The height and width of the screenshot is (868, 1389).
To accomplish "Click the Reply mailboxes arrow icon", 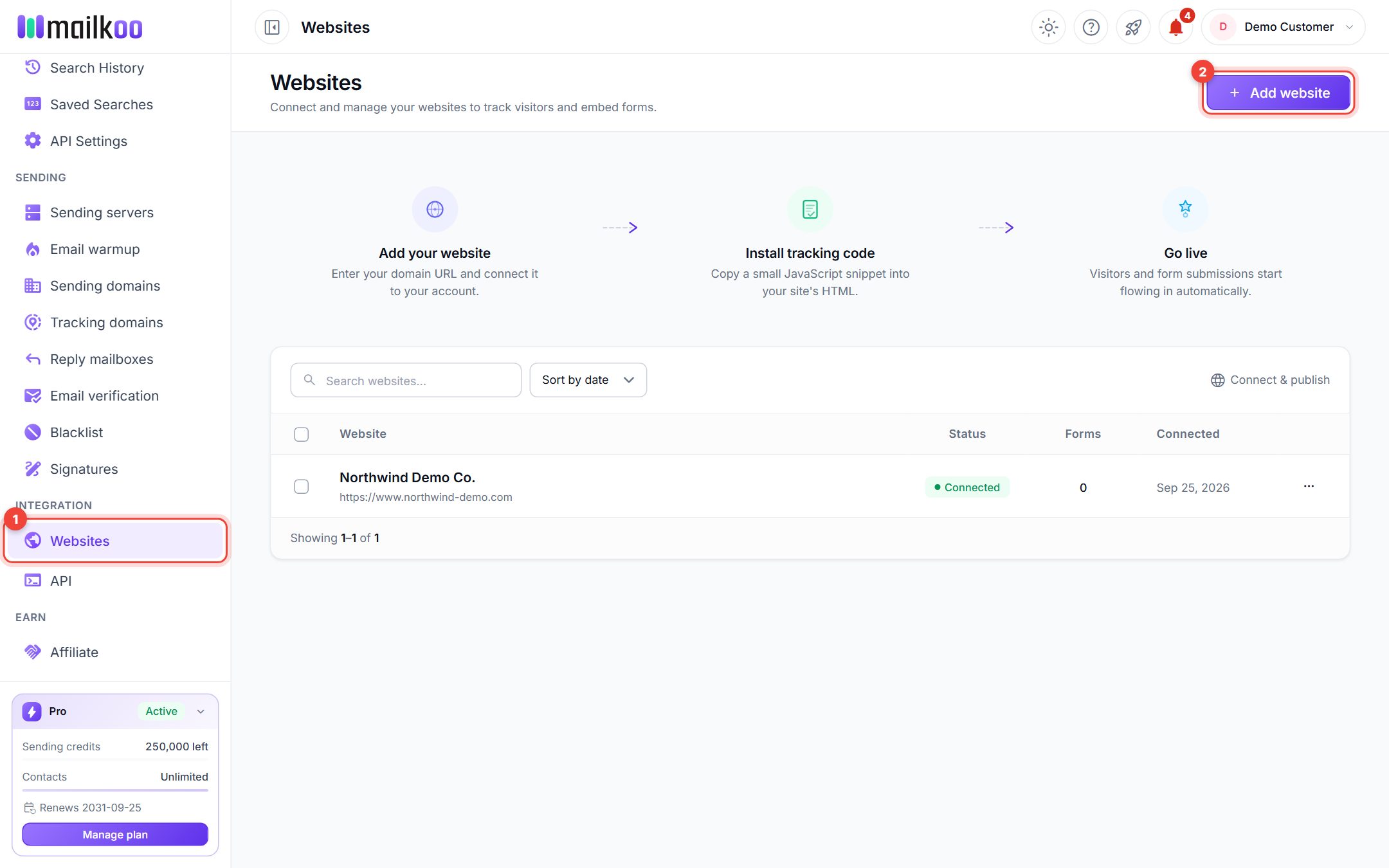I will pyautogui.click(x=32, y=359).
